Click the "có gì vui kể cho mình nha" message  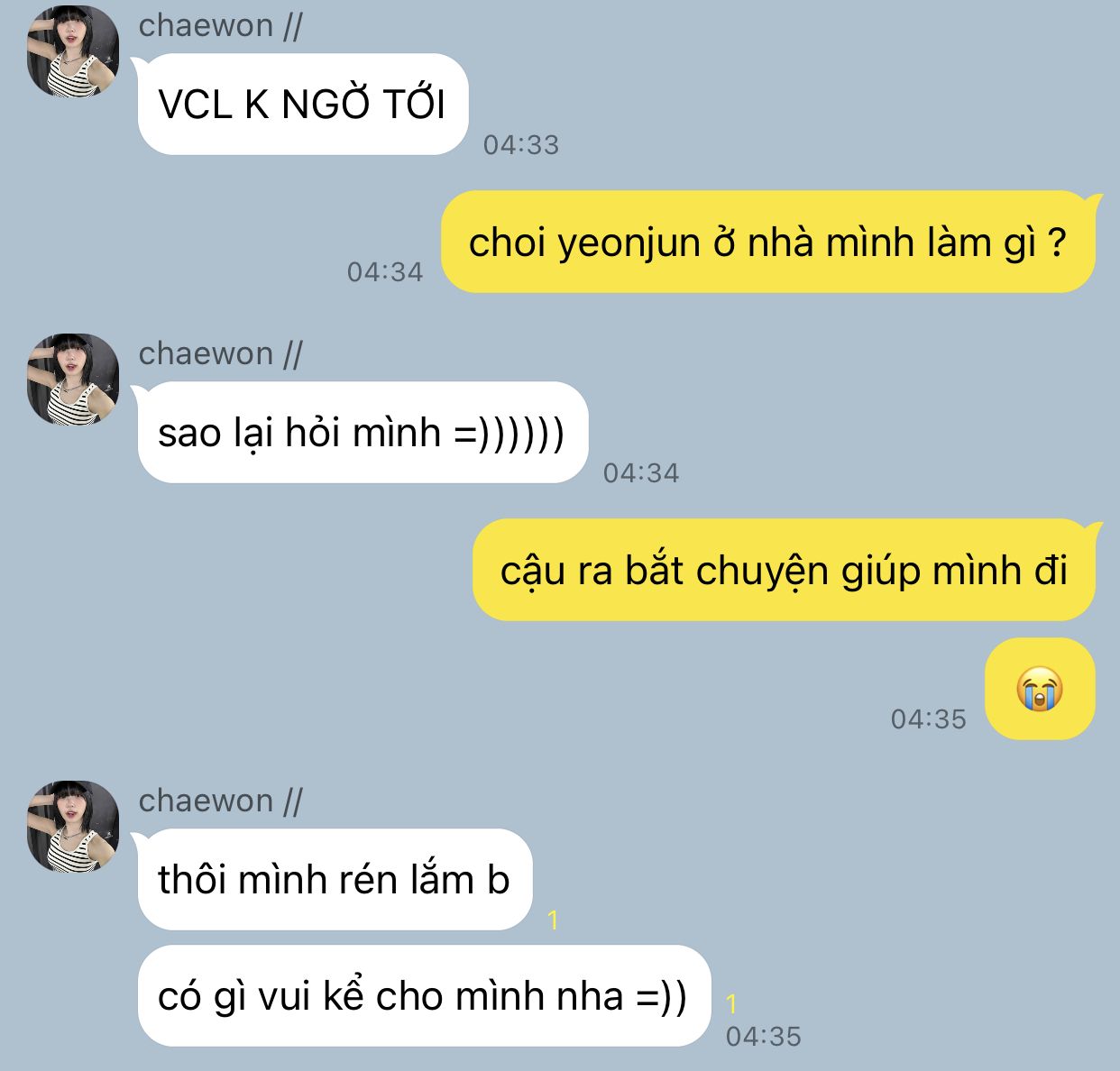coord(424,996)
